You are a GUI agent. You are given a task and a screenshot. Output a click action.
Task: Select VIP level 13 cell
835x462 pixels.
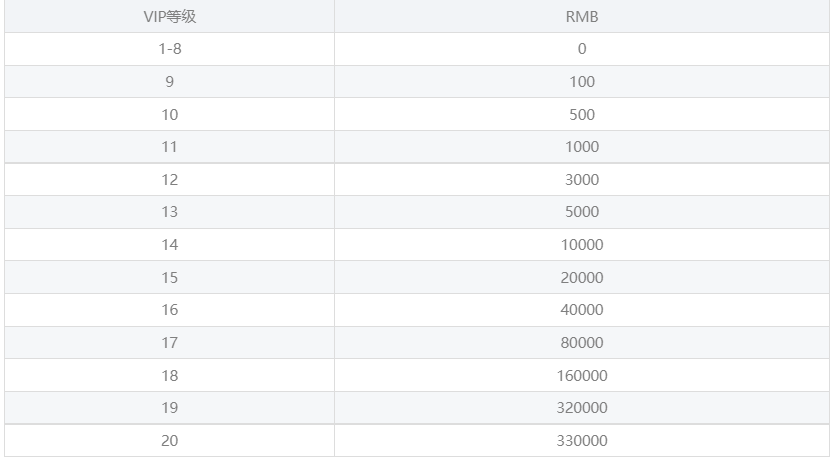tap(169, 212)
